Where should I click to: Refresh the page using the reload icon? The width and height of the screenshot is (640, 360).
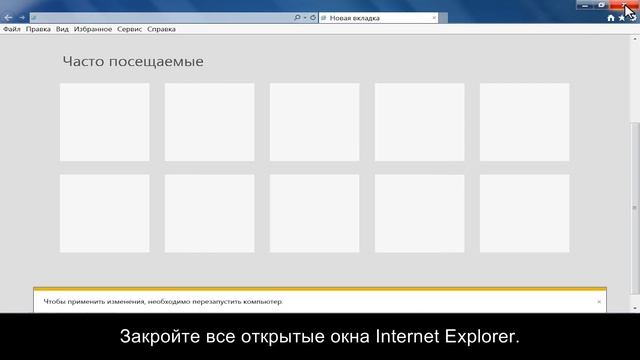click(x=313, y=18)
